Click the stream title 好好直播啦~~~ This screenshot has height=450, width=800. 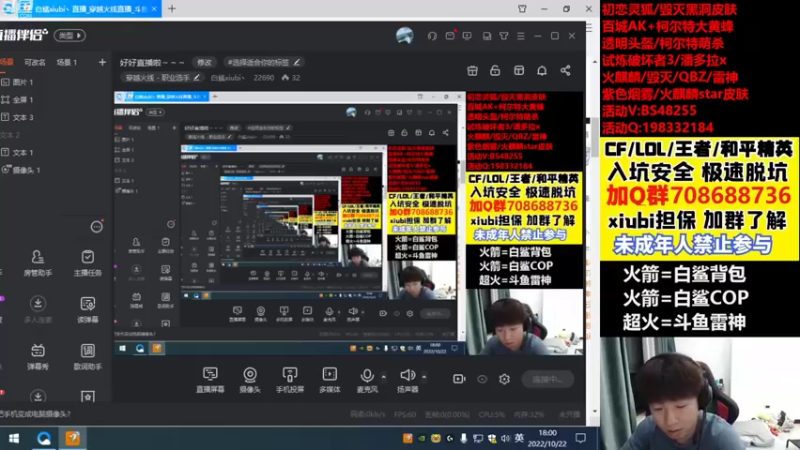[x=152, y=63]
